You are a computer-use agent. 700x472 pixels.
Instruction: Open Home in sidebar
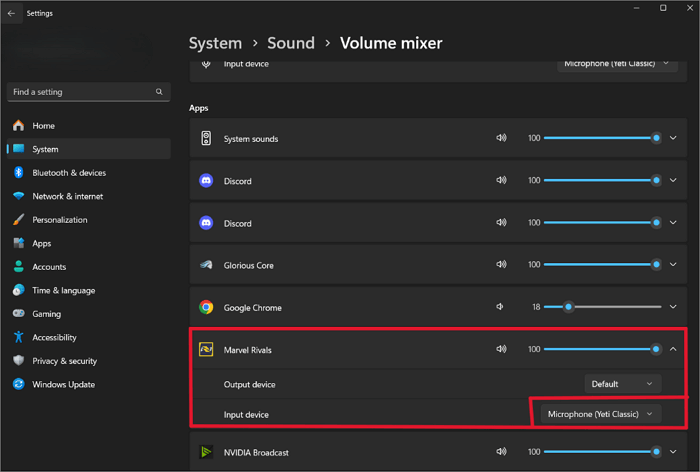[x=88, y=125]
